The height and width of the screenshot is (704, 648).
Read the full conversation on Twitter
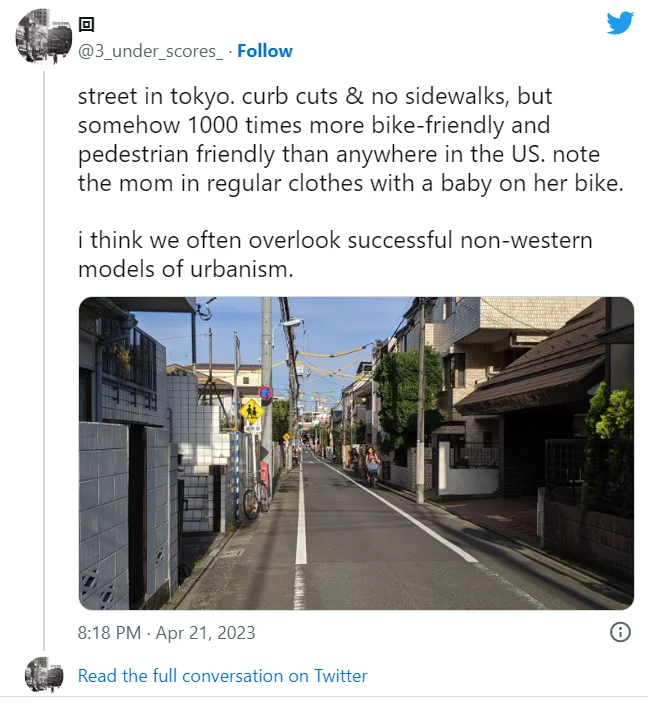(222, 676)
